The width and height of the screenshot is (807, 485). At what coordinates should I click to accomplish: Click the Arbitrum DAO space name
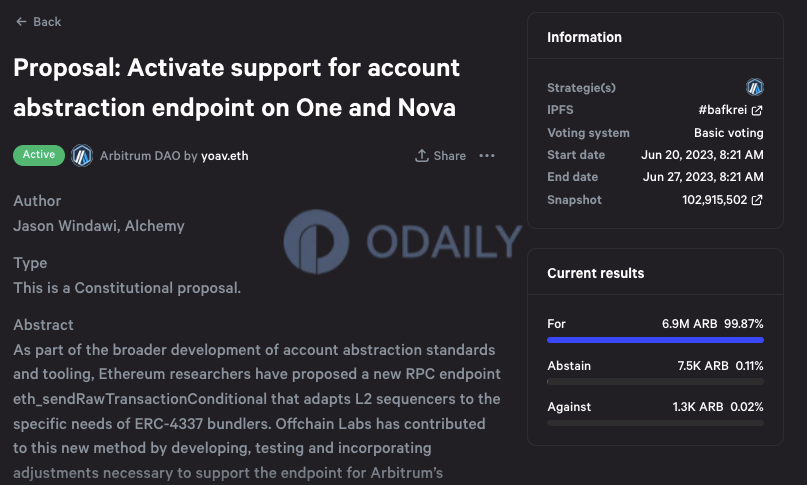tap(140, 156)
